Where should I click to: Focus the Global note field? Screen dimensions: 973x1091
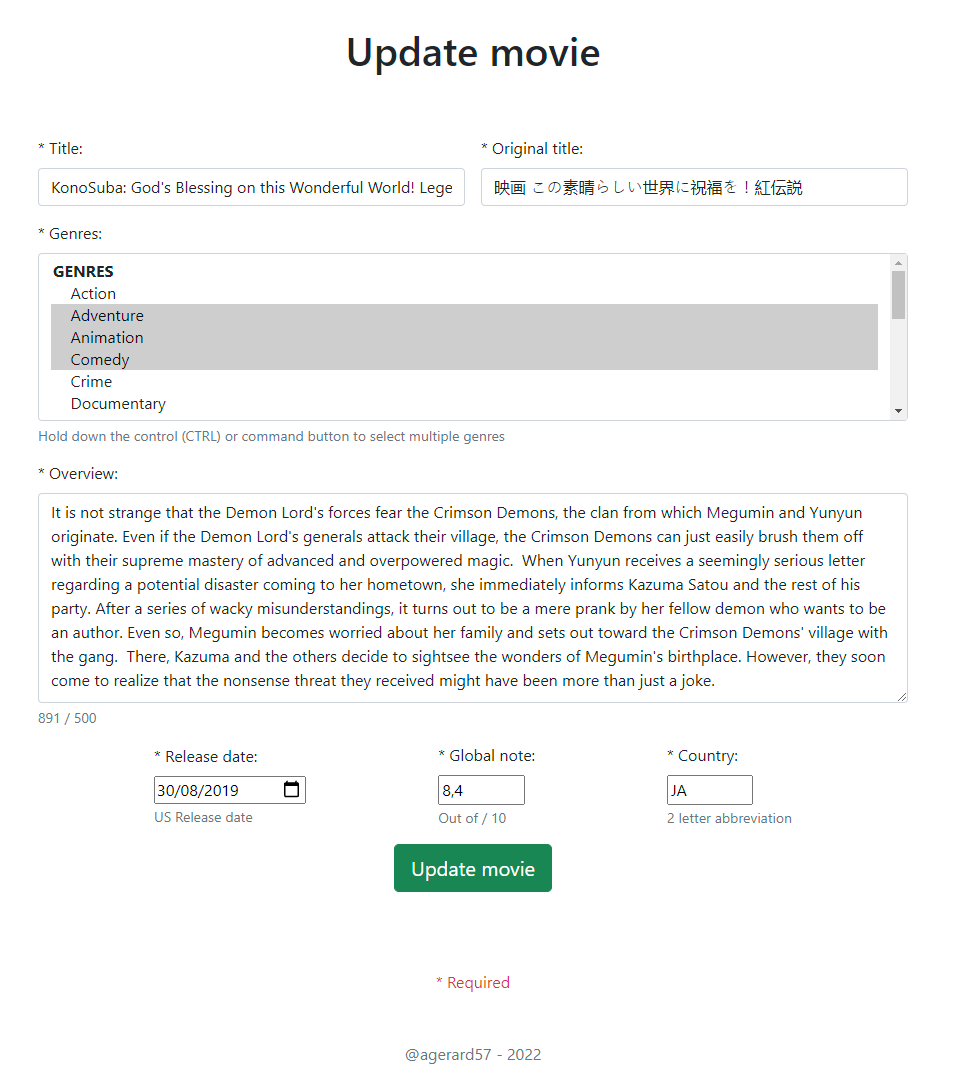click(480, 789)
